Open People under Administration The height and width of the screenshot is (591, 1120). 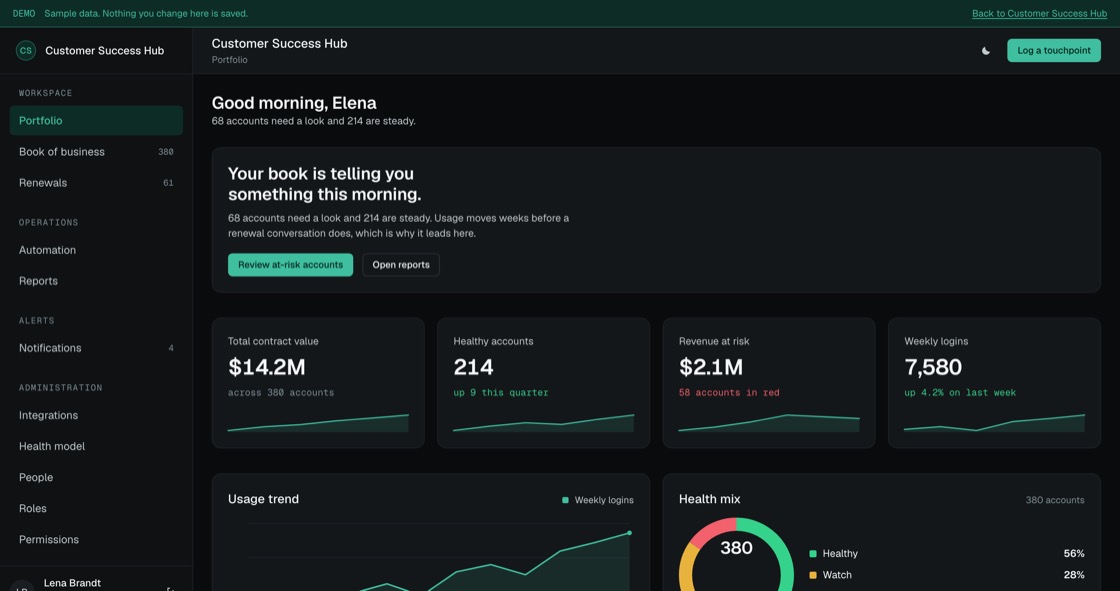96,477
